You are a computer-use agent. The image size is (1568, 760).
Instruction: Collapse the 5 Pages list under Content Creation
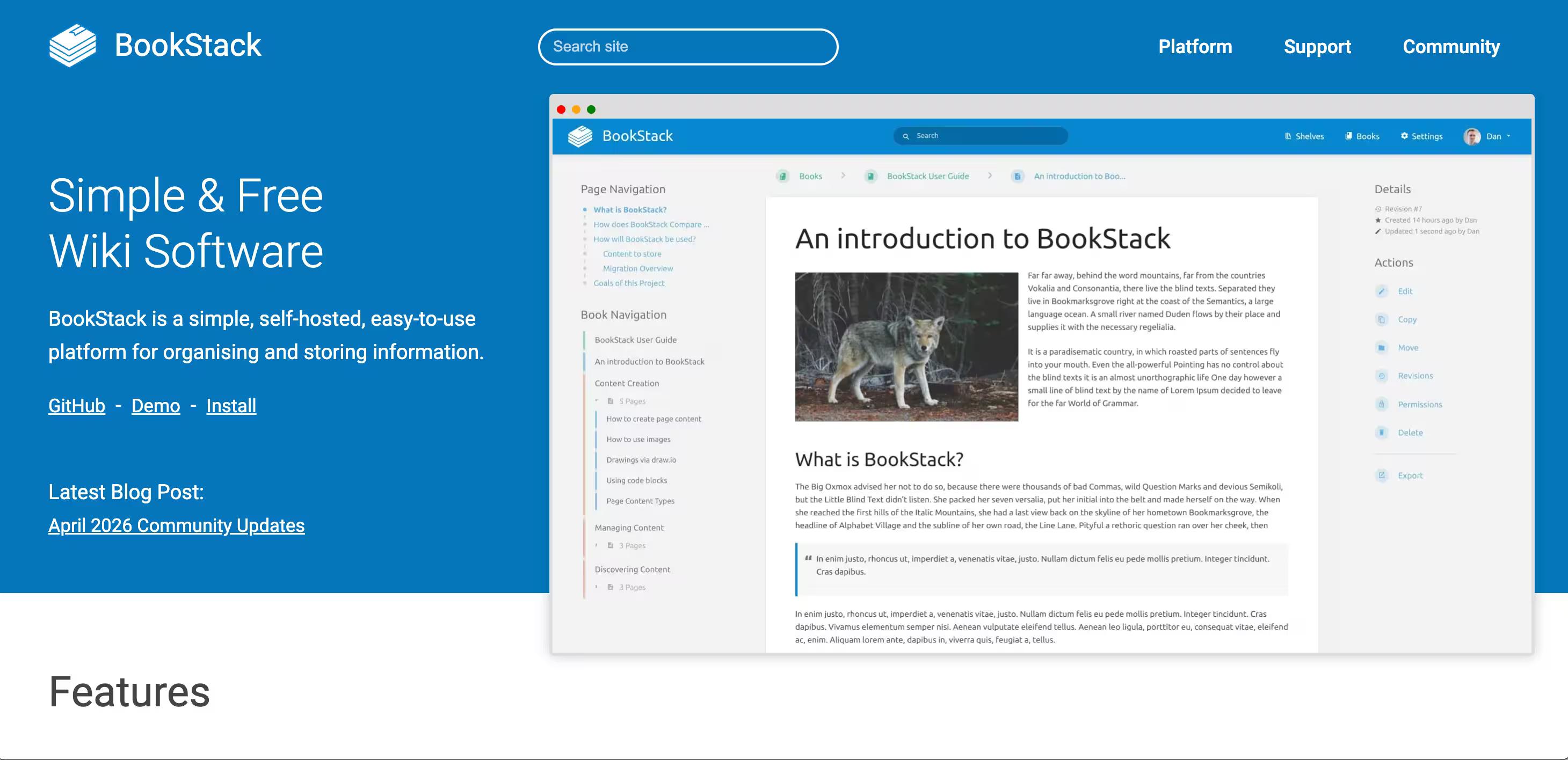597,401
